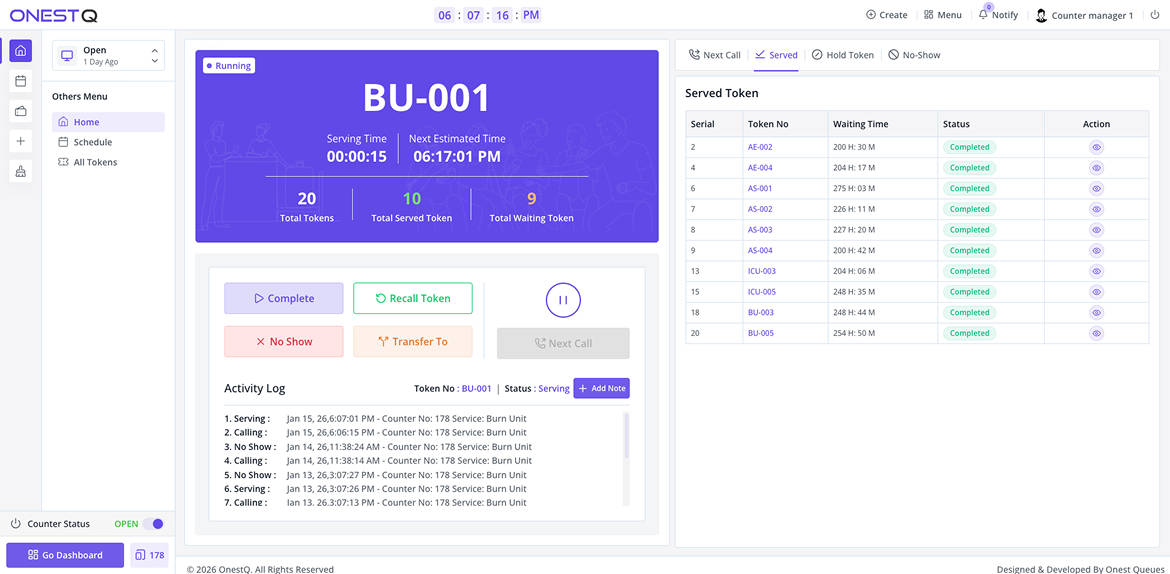This screenshot has width=1170, height=574.
Task: Open the Notify bell icon
Action: coord(983,14)
